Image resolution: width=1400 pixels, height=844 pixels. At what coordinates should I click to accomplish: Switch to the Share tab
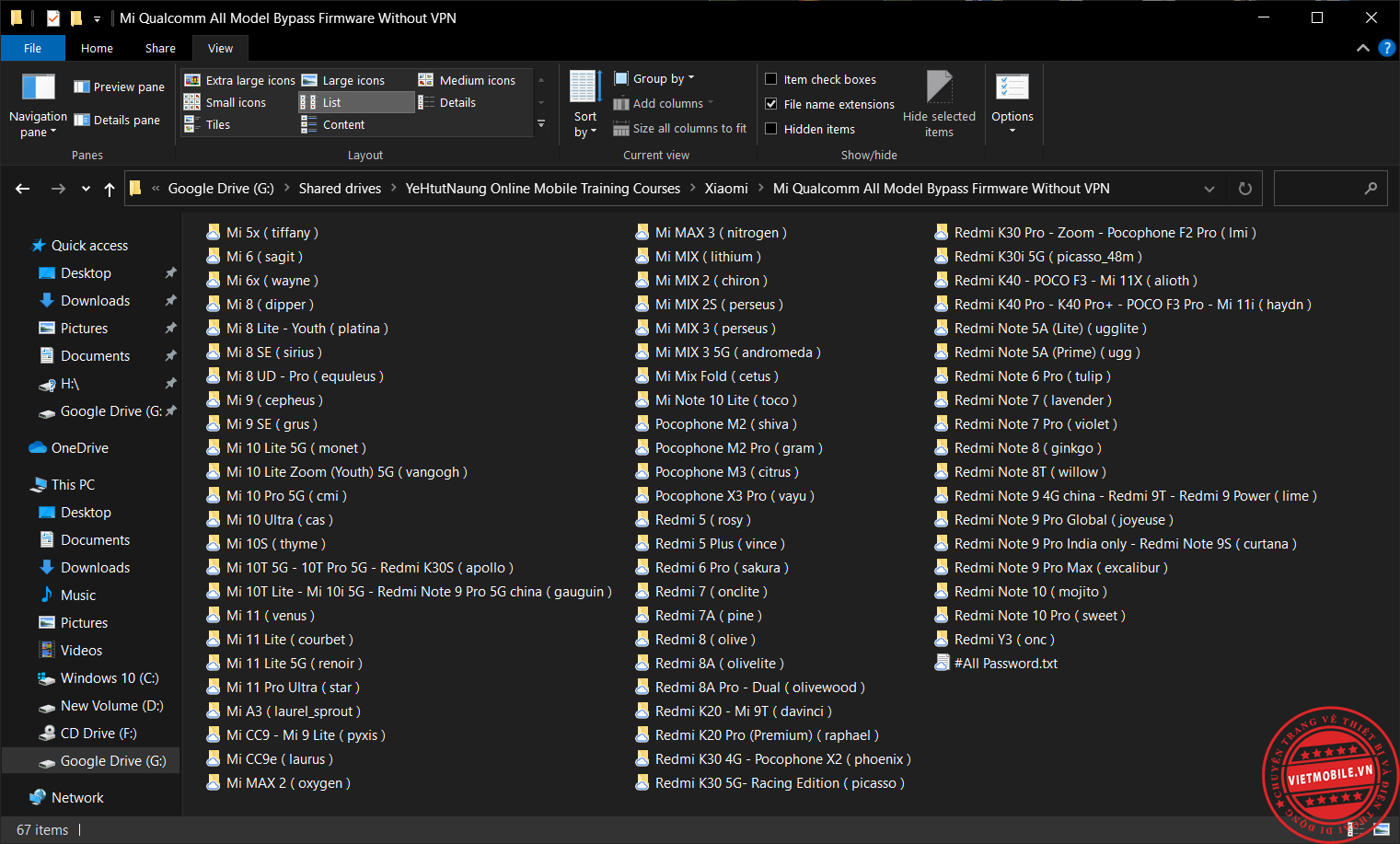[160, 48]
